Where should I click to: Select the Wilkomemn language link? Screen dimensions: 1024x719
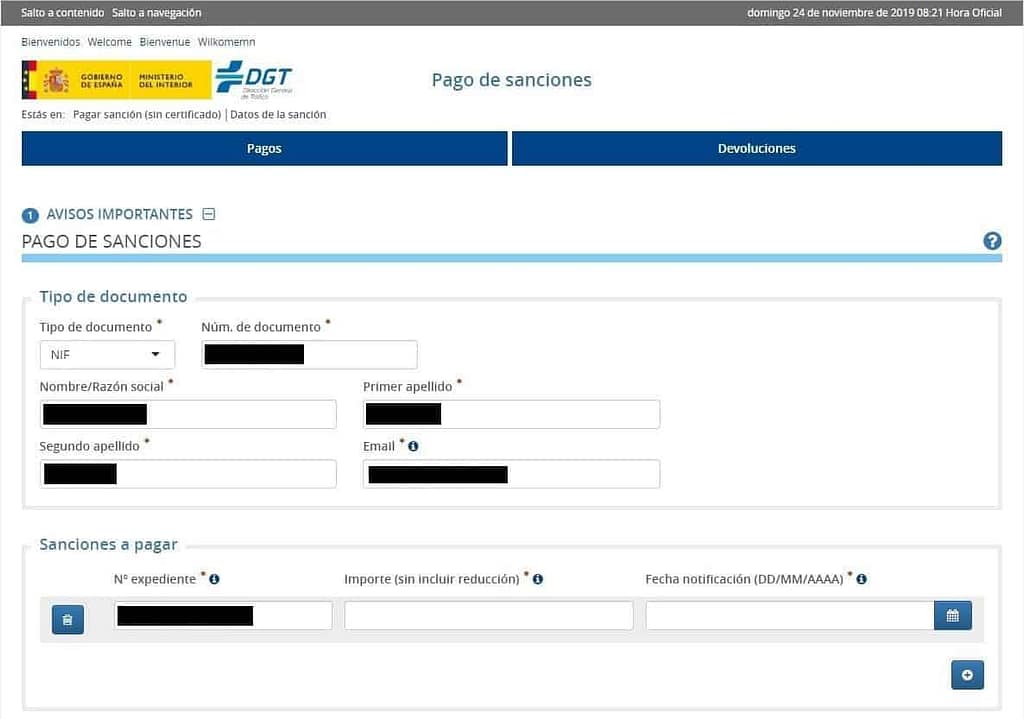(x=227, y=42)
